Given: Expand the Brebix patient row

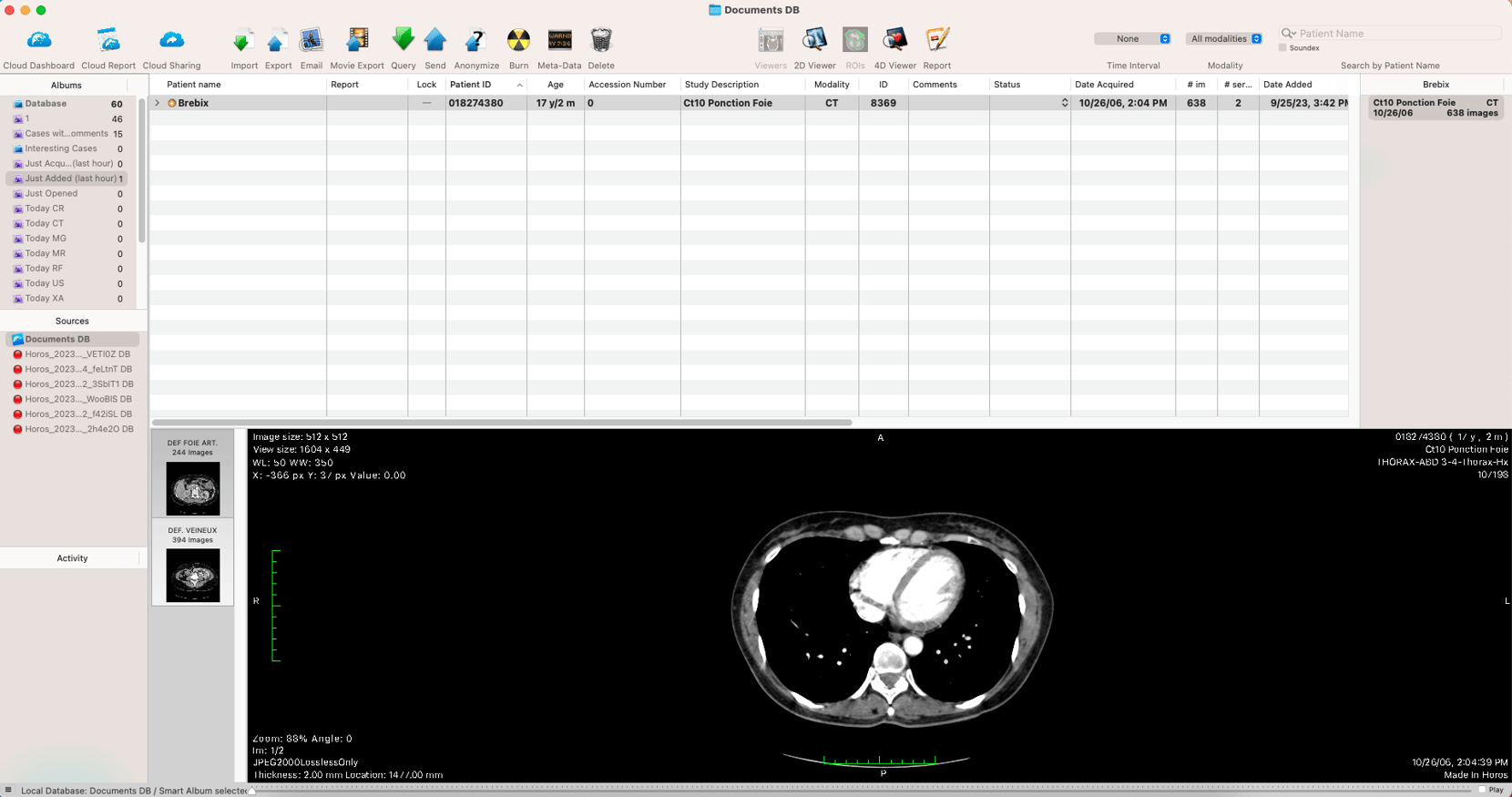Looking at the screenshot, I should click(158, 103).
